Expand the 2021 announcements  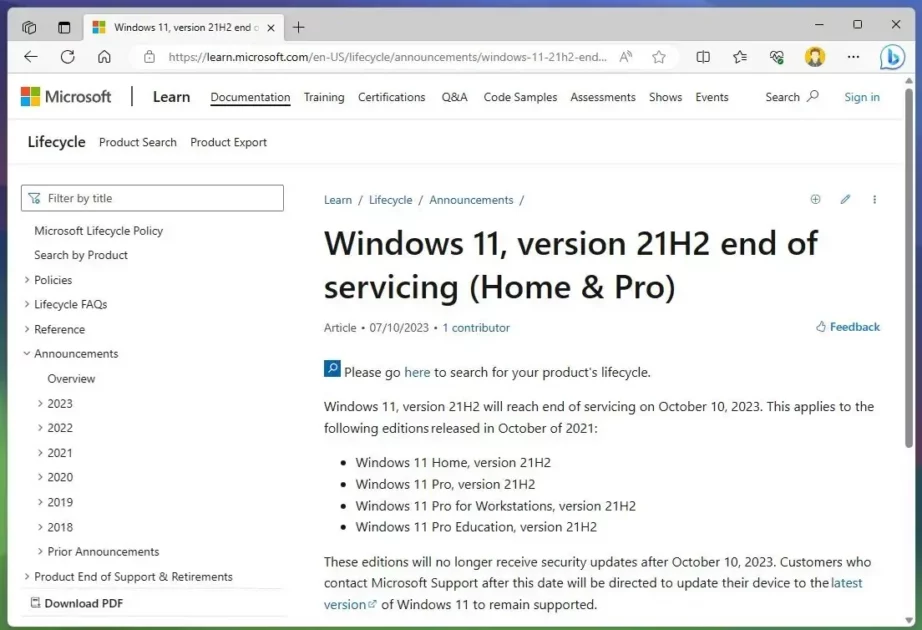pos(40,453)
